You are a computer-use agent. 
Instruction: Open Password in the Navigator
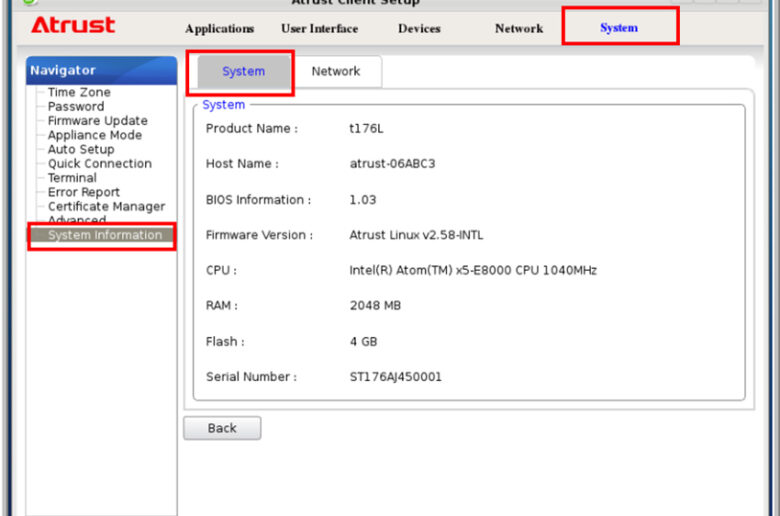coord(76,106)
